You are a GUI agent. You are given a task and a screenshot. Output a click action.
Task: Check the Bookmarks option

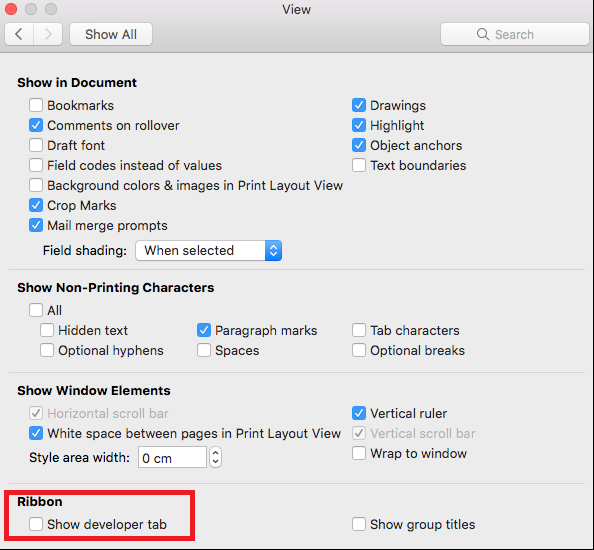pyautogui.click(x=36, y=105)
